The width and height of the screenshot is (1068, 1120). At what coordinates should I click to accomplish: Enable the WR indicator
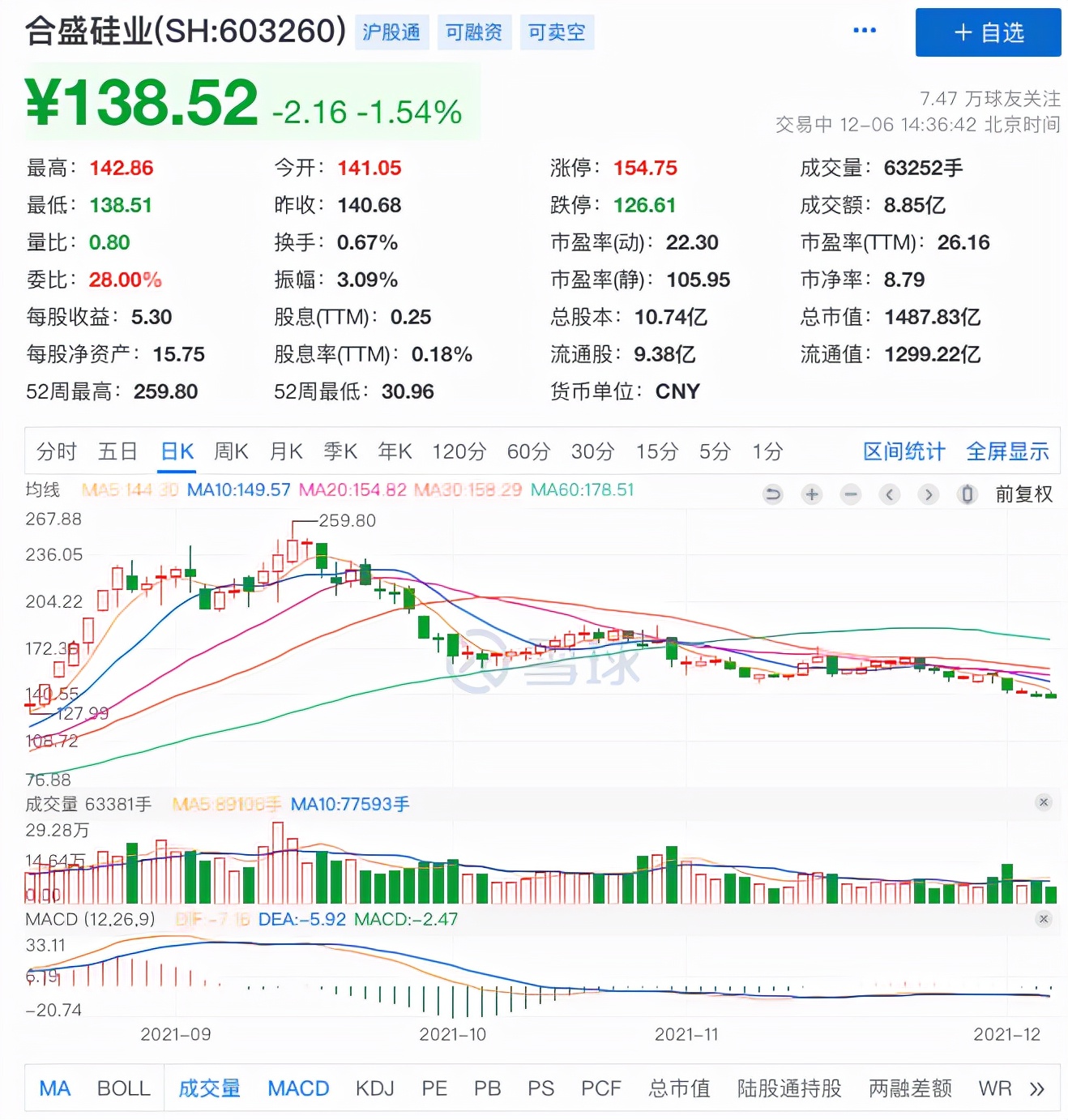tap(994, 1088)
